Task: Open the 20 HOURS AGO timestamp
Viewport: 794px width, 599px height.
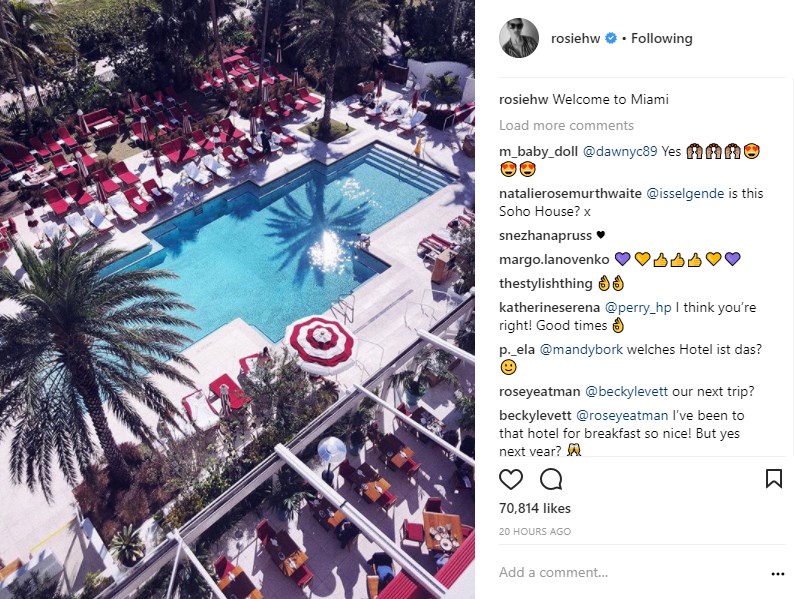Action: [x=535, y=532]
